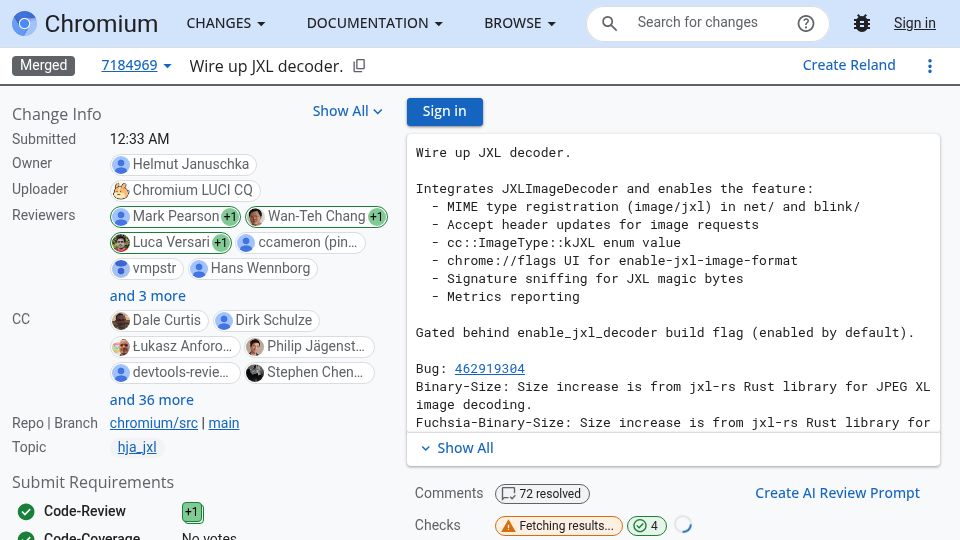Click Helmut Januschka owner avatar
Viewport: 960px width, 540px height.
tap(121, 164)
